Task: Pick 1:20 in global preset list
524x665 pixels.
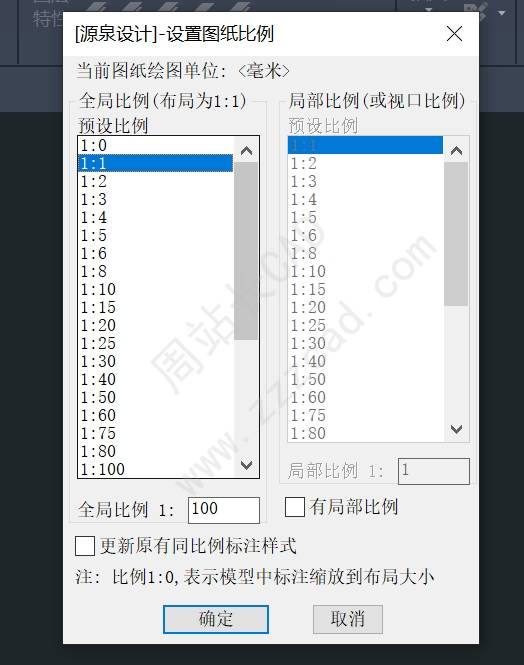Action: click(x=156, y=325)
